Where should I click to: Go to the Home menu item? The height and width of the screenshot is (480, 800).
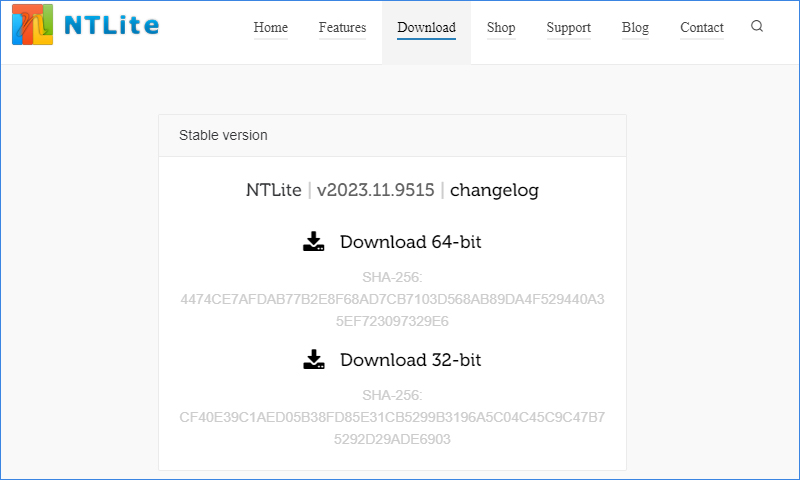point(270,28)
